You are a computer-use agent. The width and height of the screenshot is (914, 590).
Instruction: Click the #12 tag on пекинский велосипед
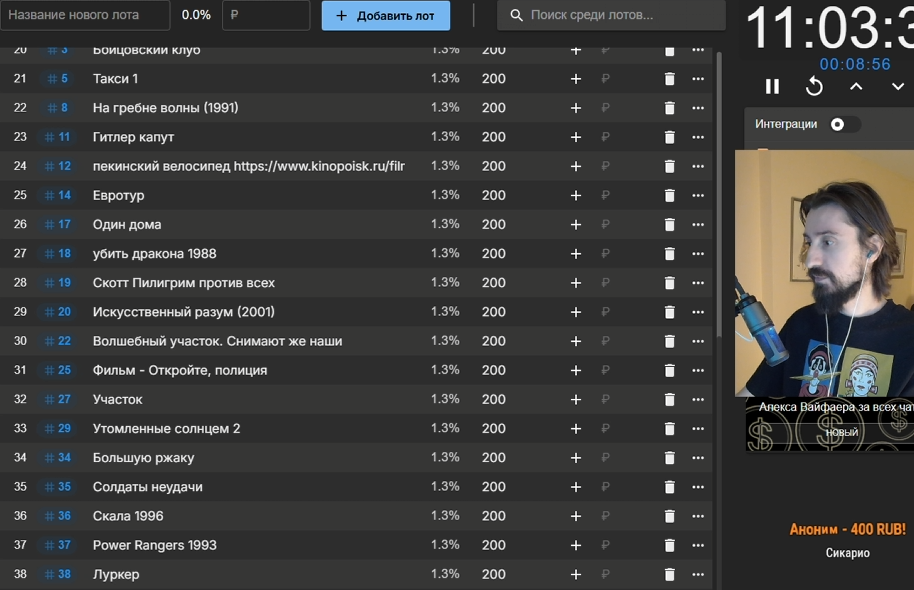point(57,166)
